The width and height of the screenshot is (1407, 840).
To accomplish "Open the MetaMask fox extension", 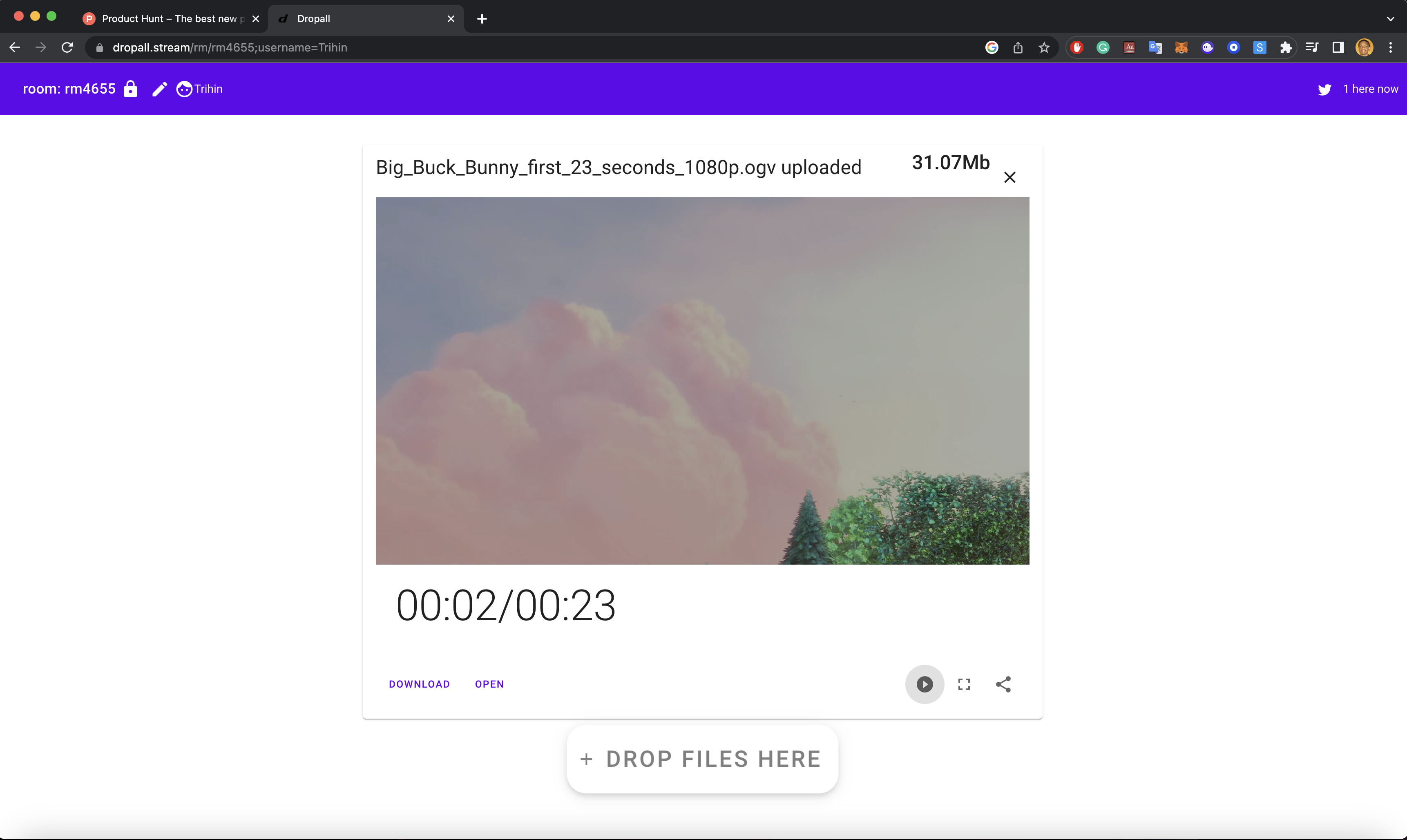I will 1181,47.
